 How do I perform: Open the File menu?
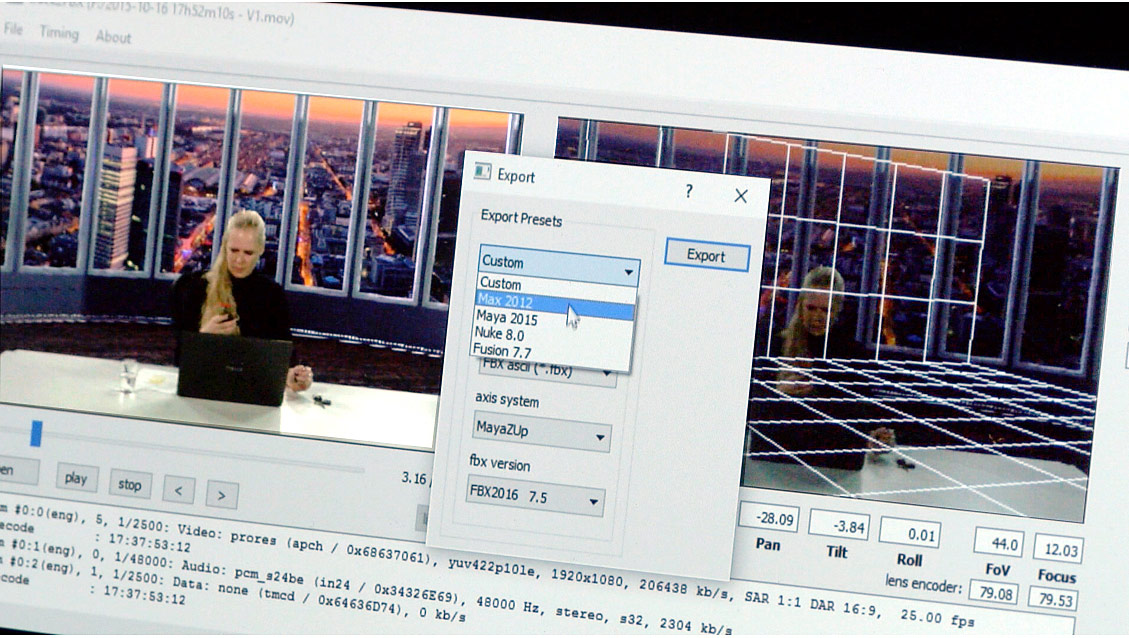(x=13, y=30)
